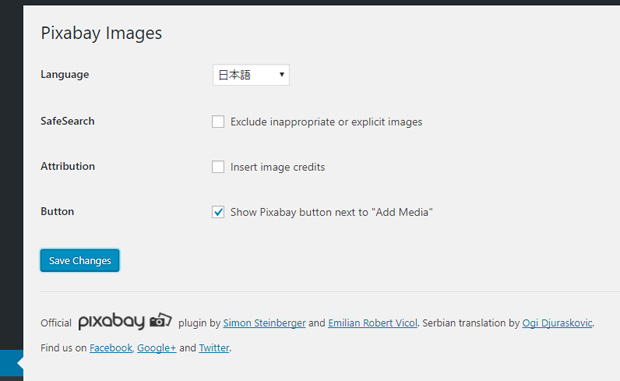The width and height of the screenshot is (620, 381).
Task: Click the Language field label
Action: [65, 74]
